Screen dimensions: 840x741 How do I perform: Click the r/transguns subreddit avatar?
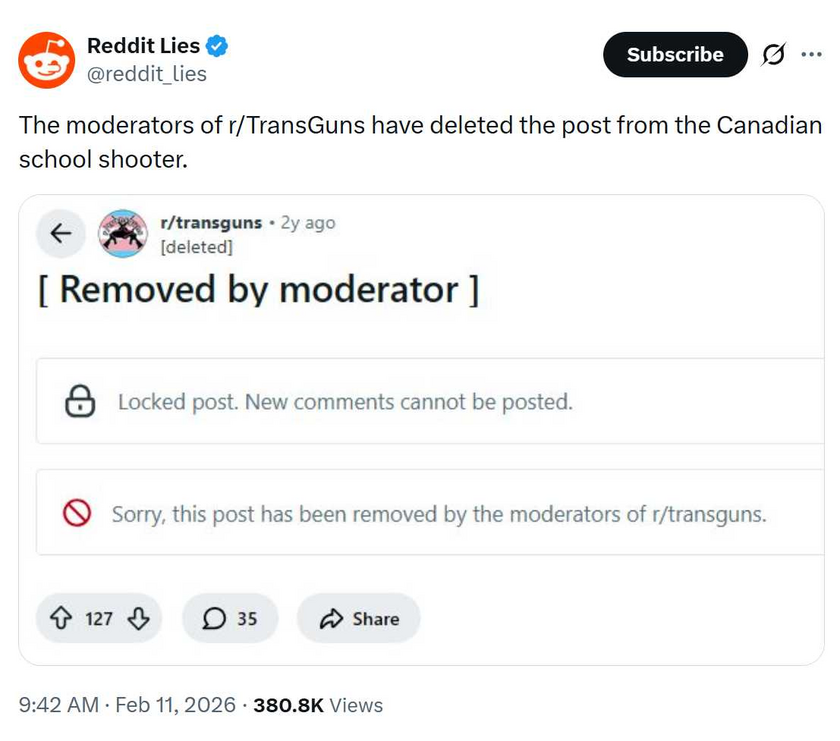point(123,233)
